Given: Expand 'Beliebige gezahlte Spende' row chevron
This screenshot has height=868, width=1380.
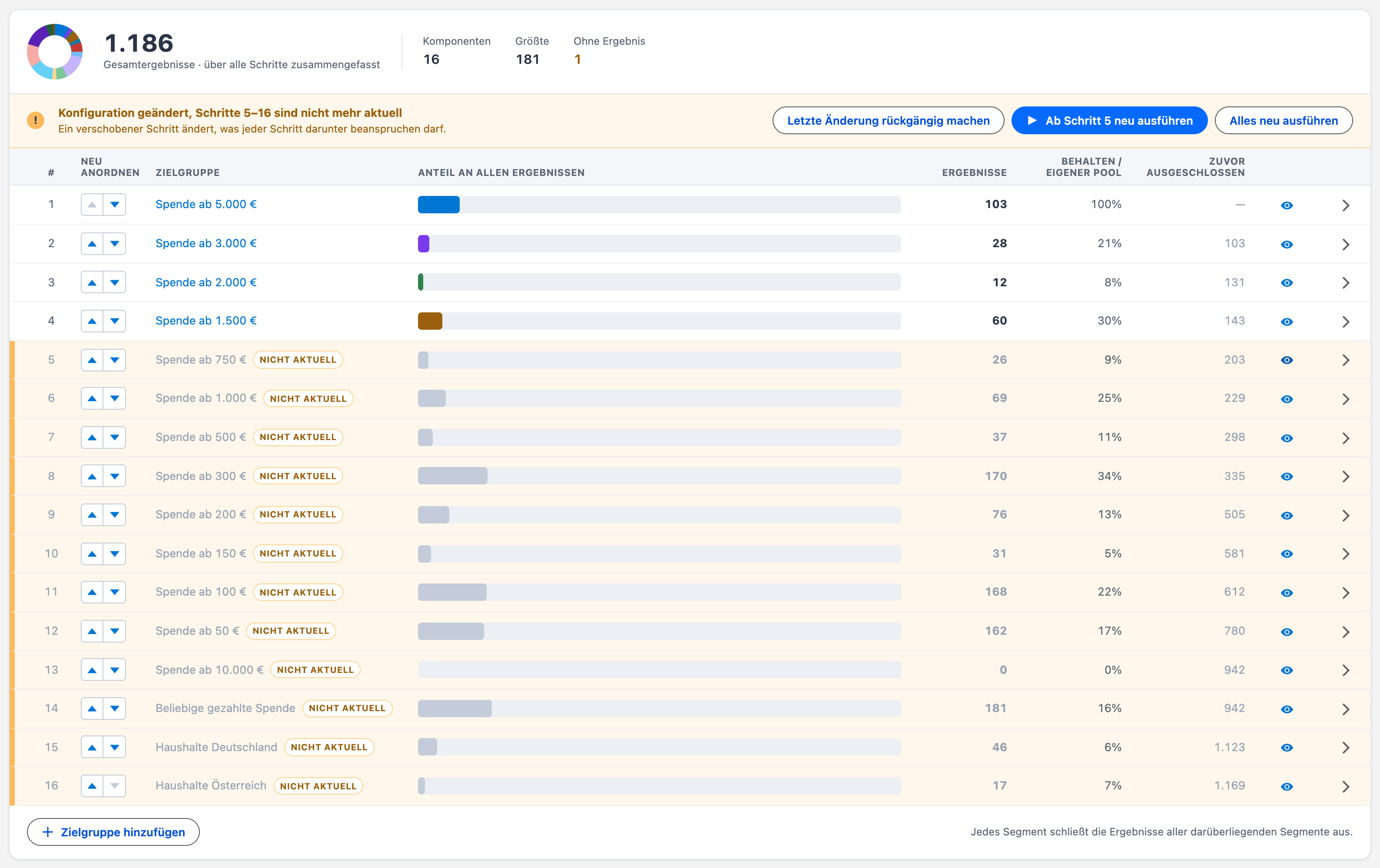Looking at the screenshot, I should [x=1346, y=709].
